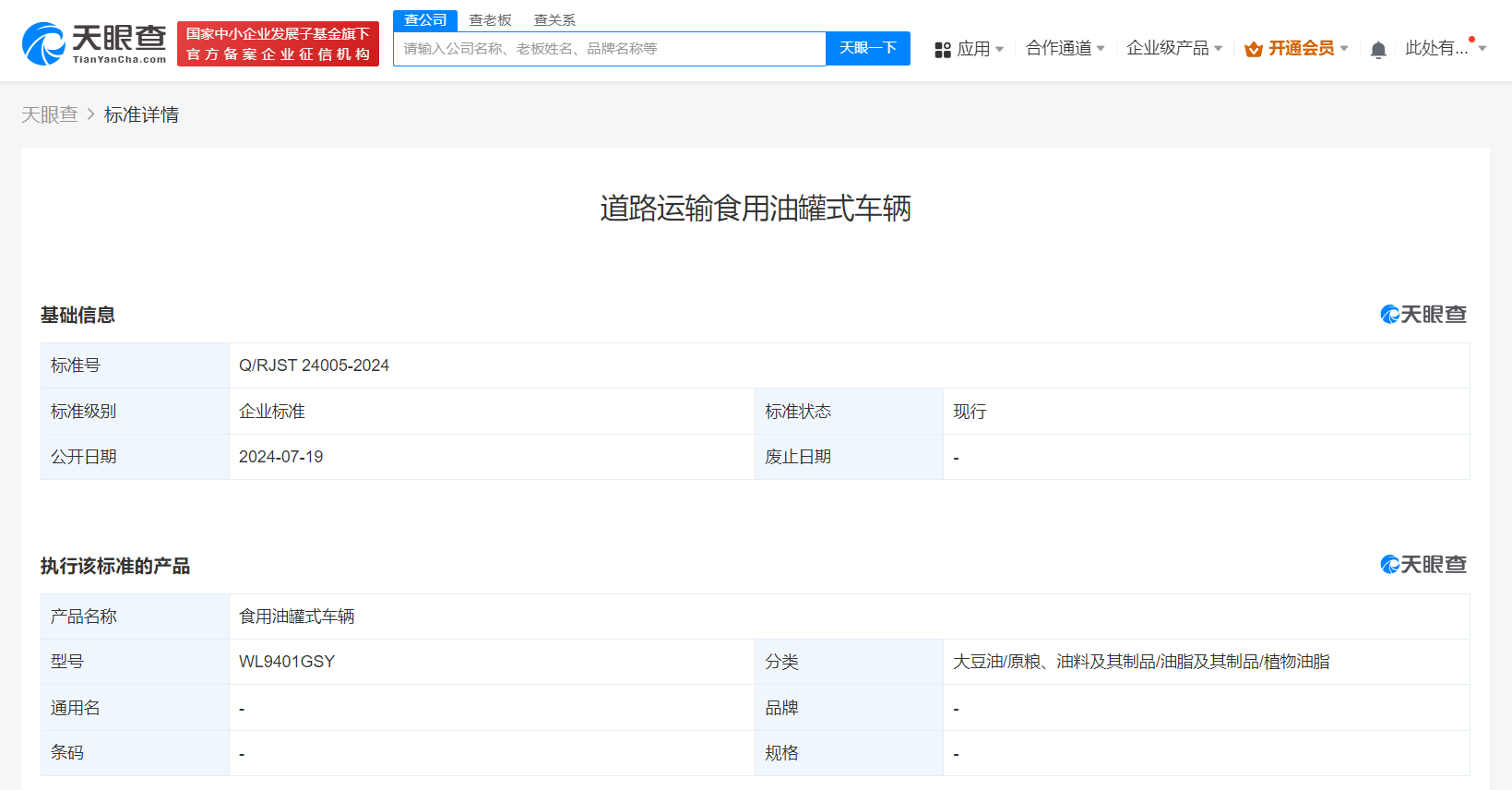Click the red national SME fund banner
Screen dimensions: 1512x790
[278, 43]
